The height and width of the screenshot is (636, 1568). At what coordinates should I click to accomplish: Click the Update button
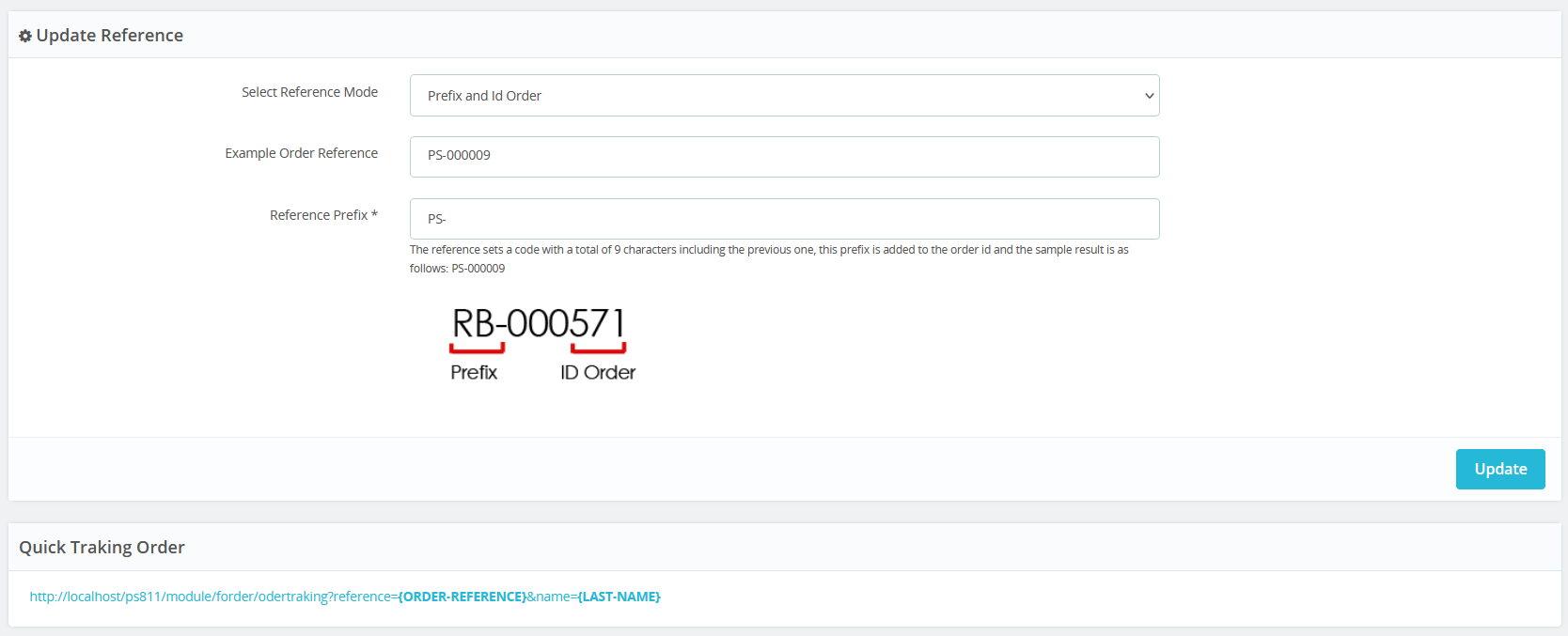coord(1500,469)
